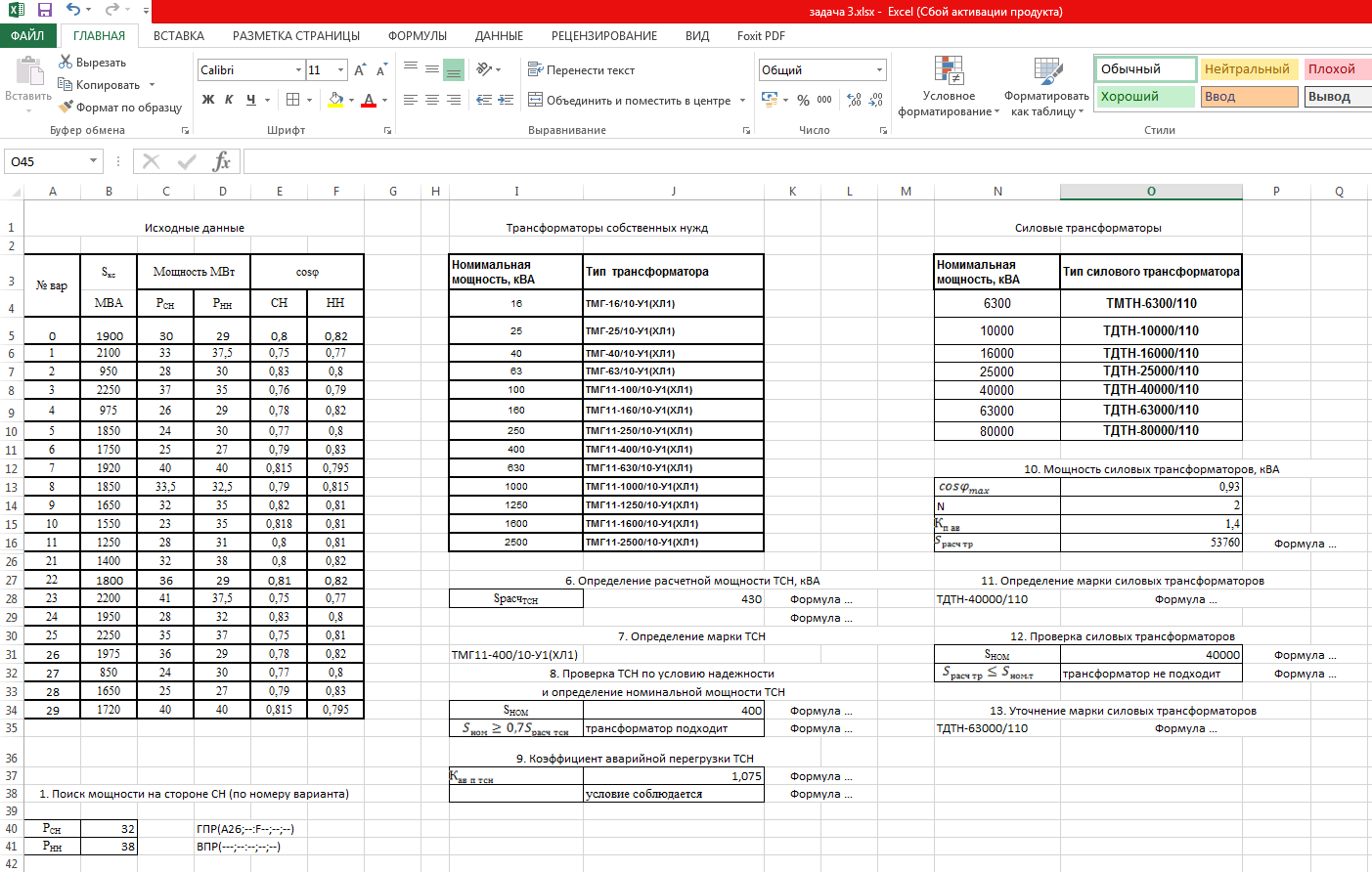Toggle bottom vertical alignment
Screen dimensions: 1372x872
(x=453, y=69)
